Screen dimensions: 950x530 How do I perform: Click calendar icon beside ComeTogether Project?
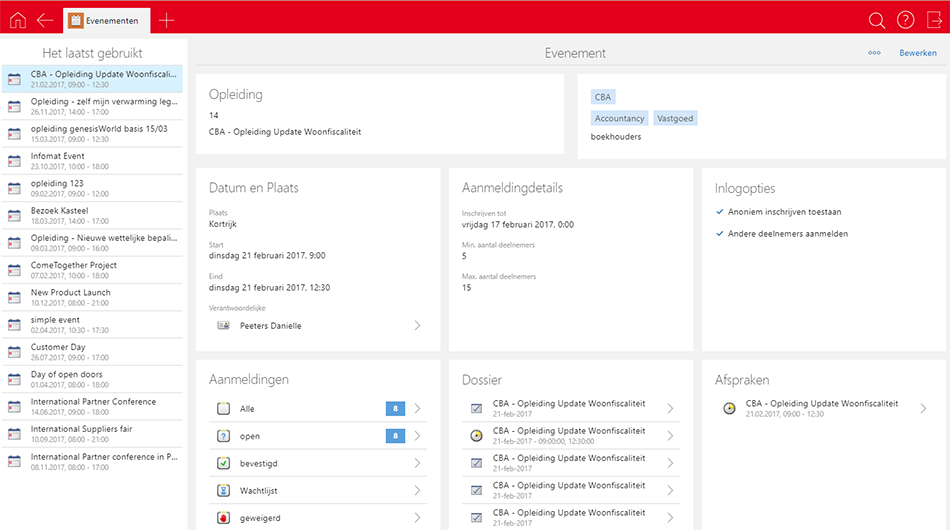pos(14,270)
